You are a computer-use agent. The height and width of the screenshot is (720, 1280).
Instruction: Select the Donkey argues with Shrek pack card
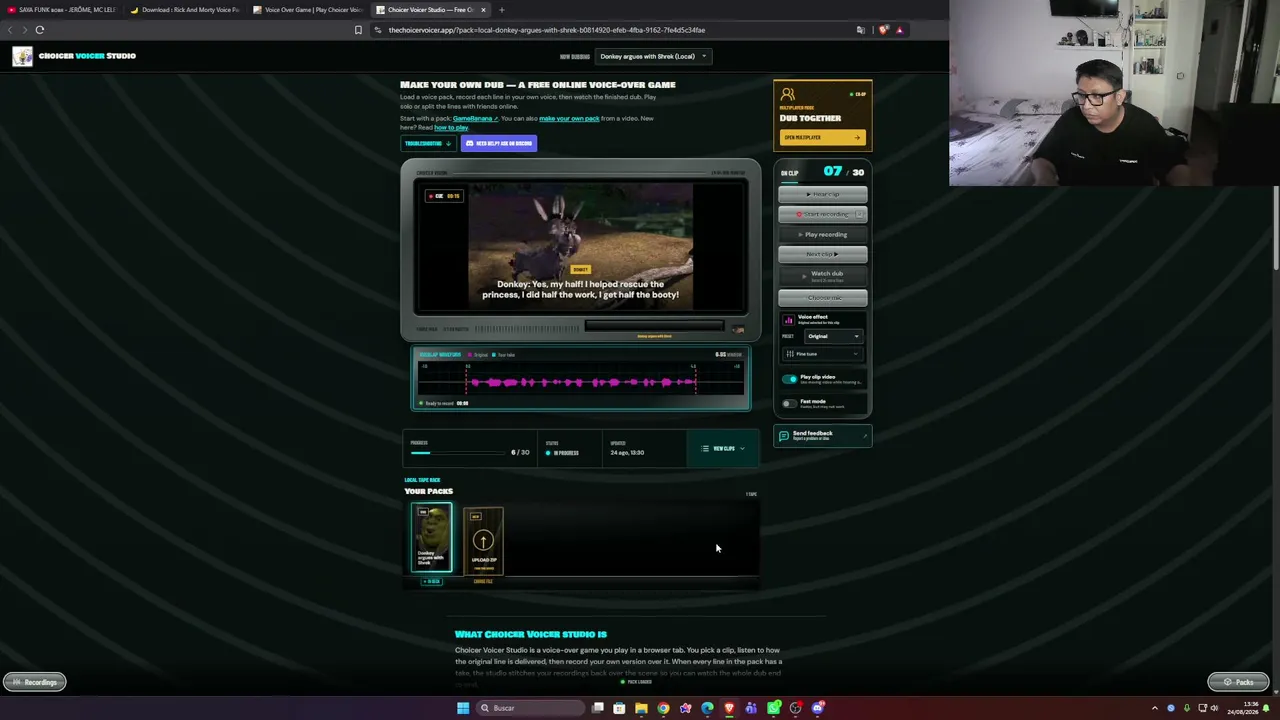[432, 540]
